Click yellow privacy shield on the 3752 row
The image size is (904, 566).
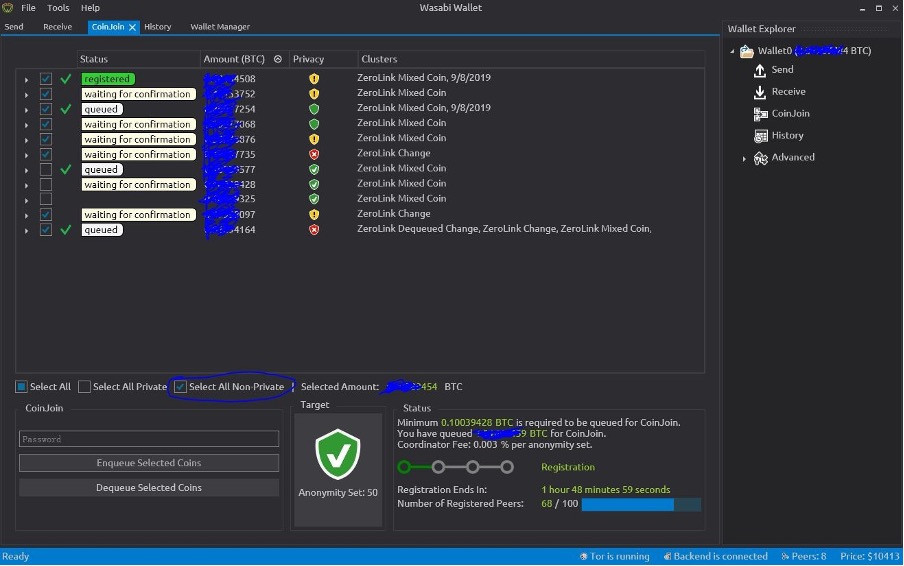(314, 93)
